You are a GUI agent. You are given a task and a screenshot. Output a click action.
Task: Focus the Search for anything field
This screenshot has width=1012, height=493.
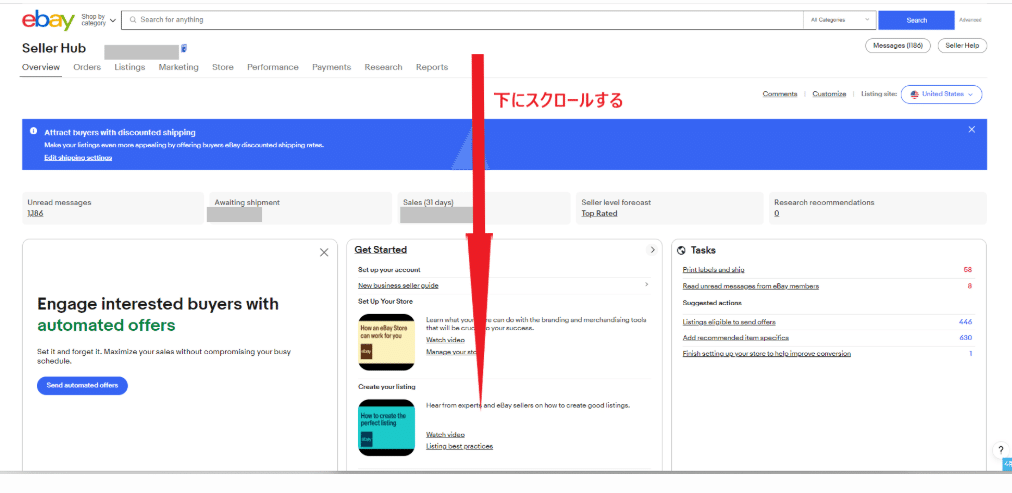(x=462, y=20)
